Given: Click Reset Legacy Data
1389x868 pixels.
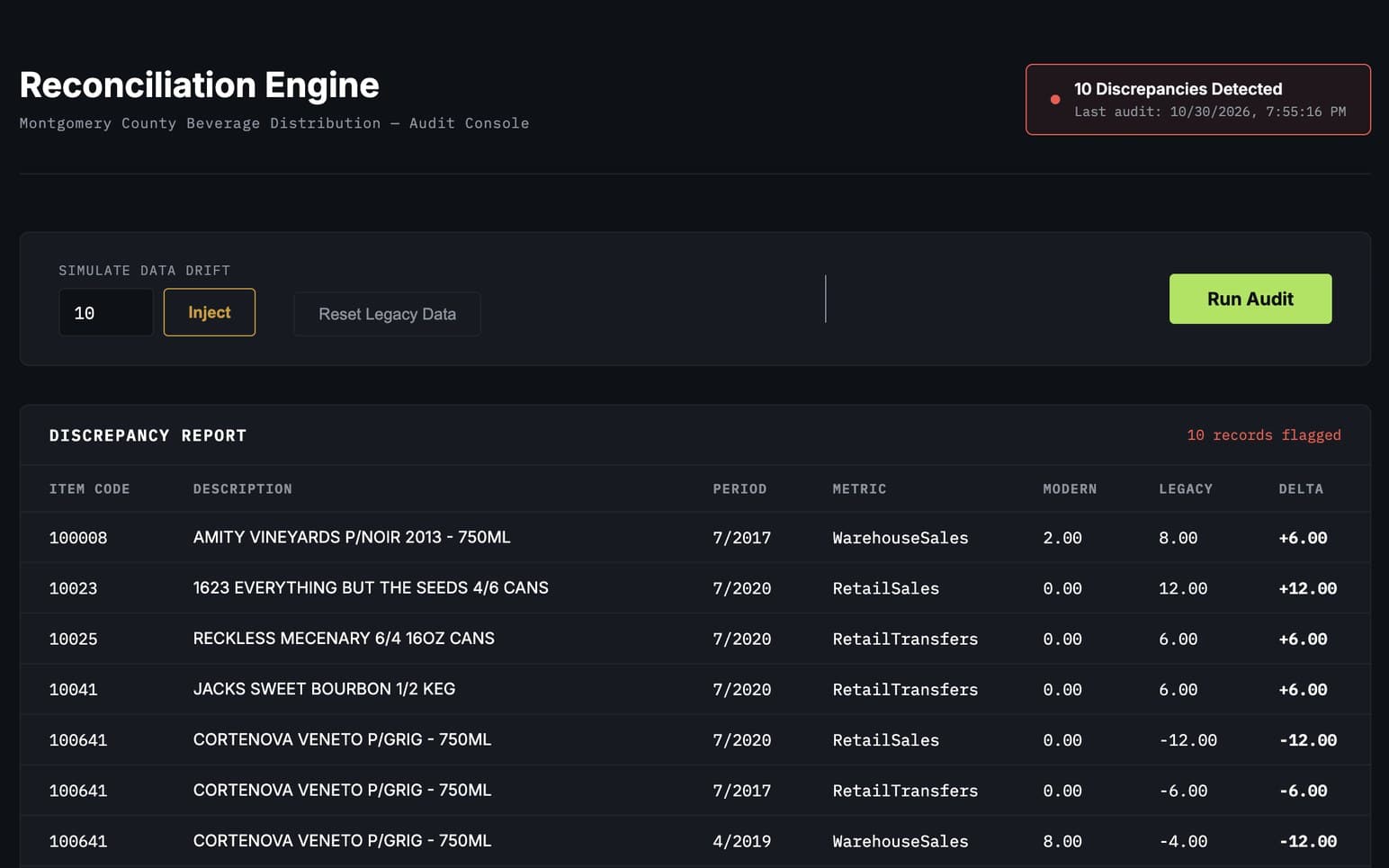Looking at the screenshot, I should 387,314.
